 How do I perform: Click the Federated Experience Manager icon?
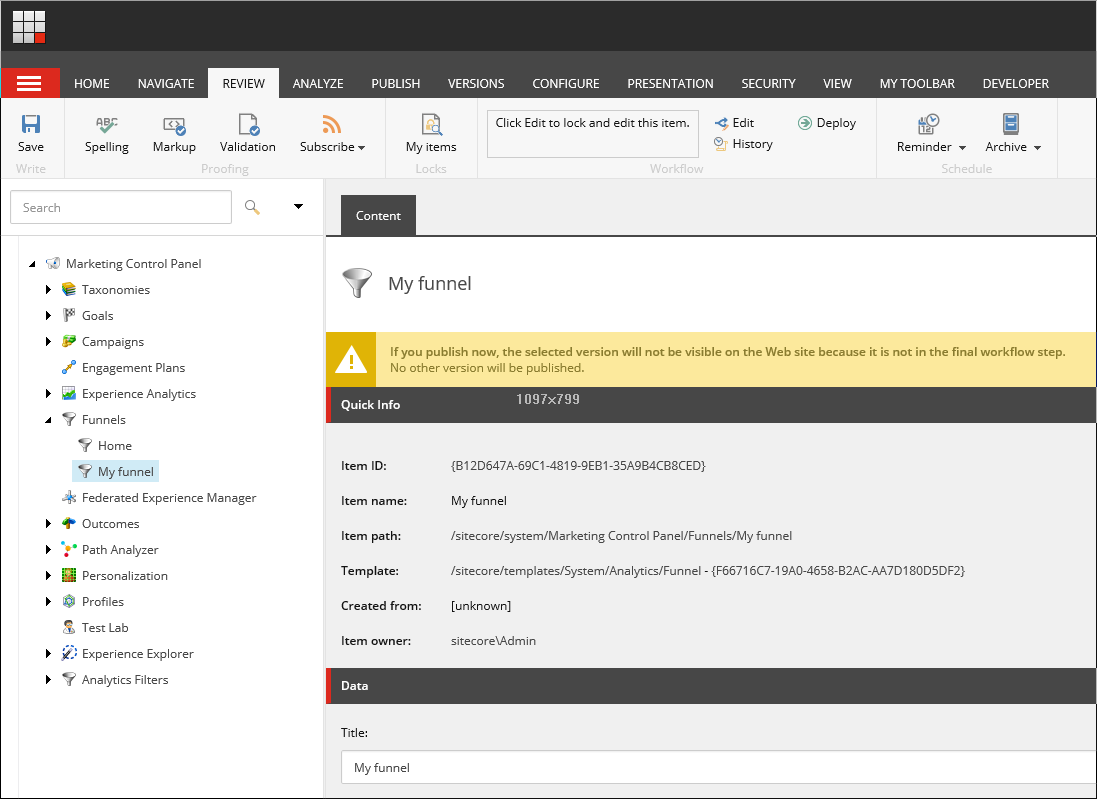click(69, 497)
